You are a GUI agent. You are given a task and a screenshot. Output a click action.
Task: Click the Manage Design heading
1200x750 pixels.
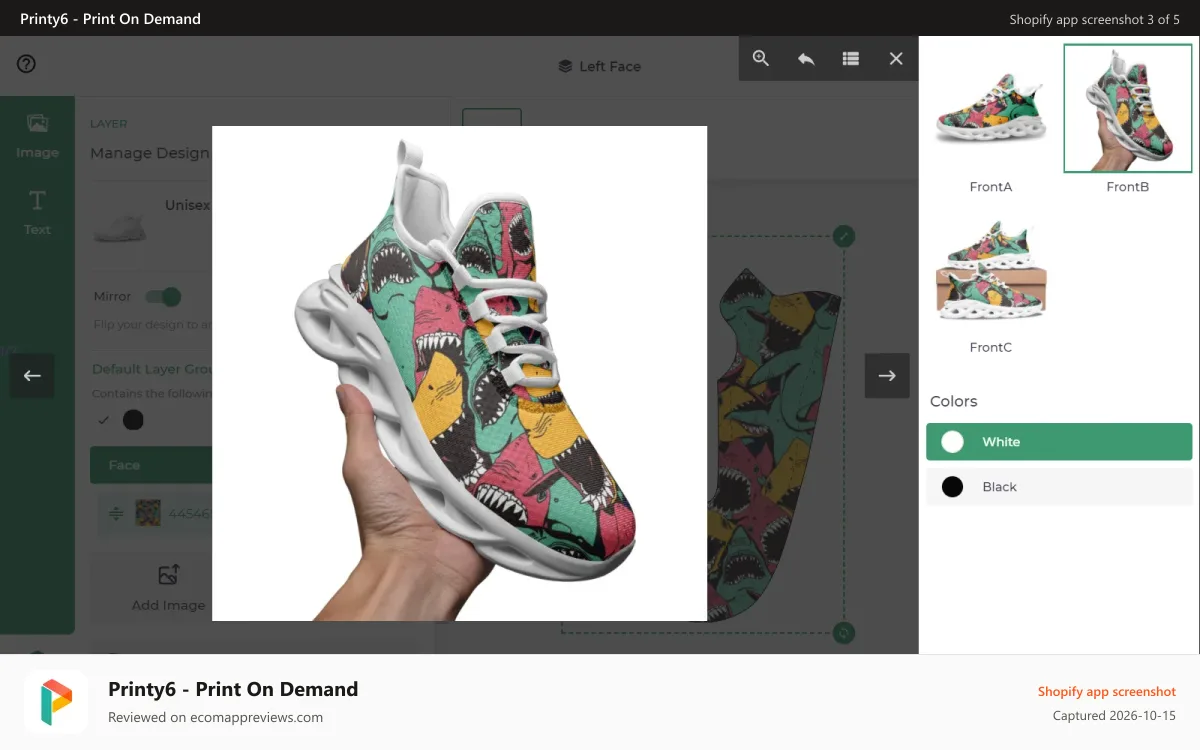point(150,153)
